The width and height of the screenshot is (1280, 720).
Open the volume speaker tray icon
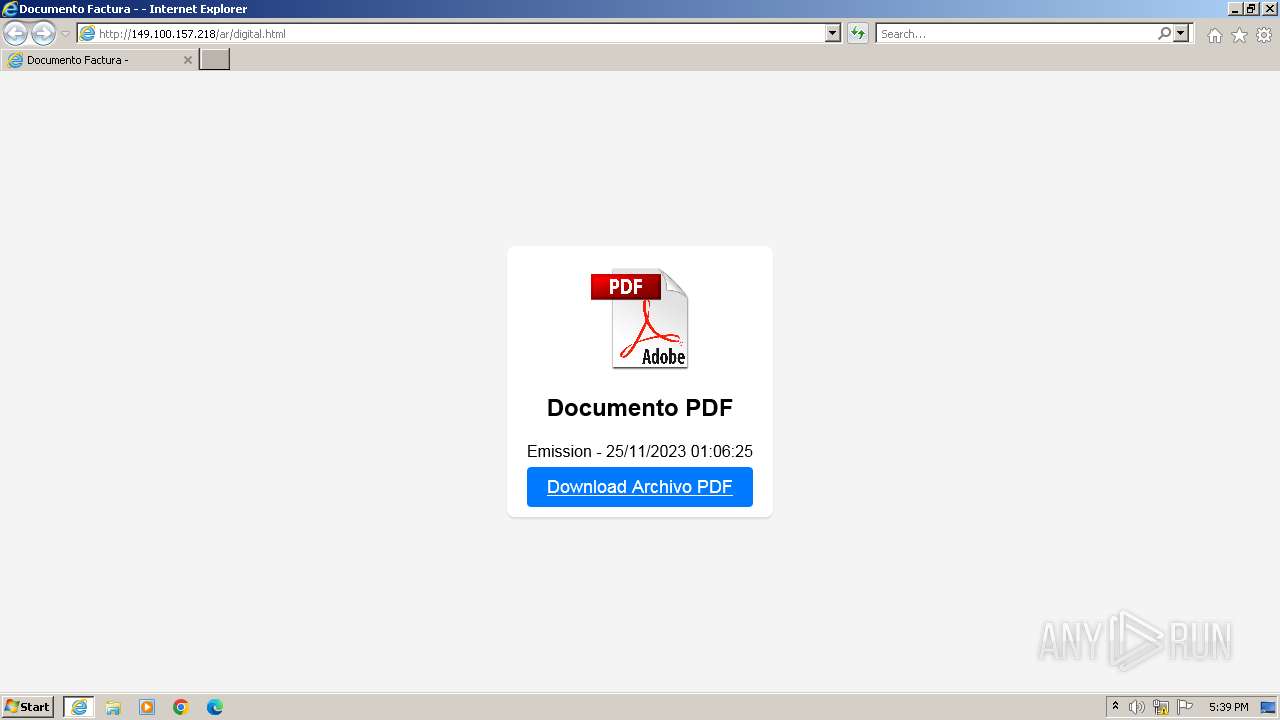1137,707
